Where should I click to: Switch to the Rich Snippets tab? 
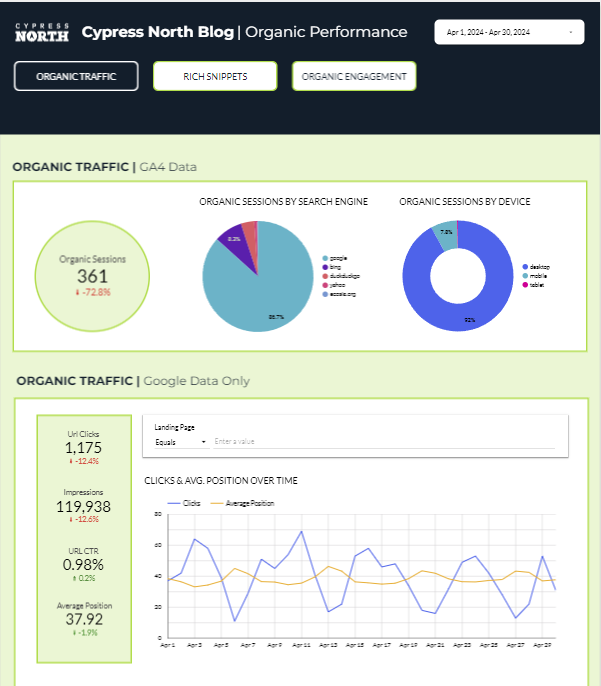click(215, 76)
